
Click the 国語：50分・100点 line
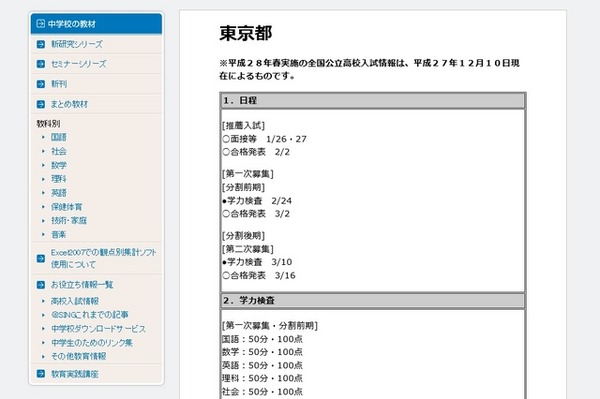pyautogui.click(x=262, y=339)
